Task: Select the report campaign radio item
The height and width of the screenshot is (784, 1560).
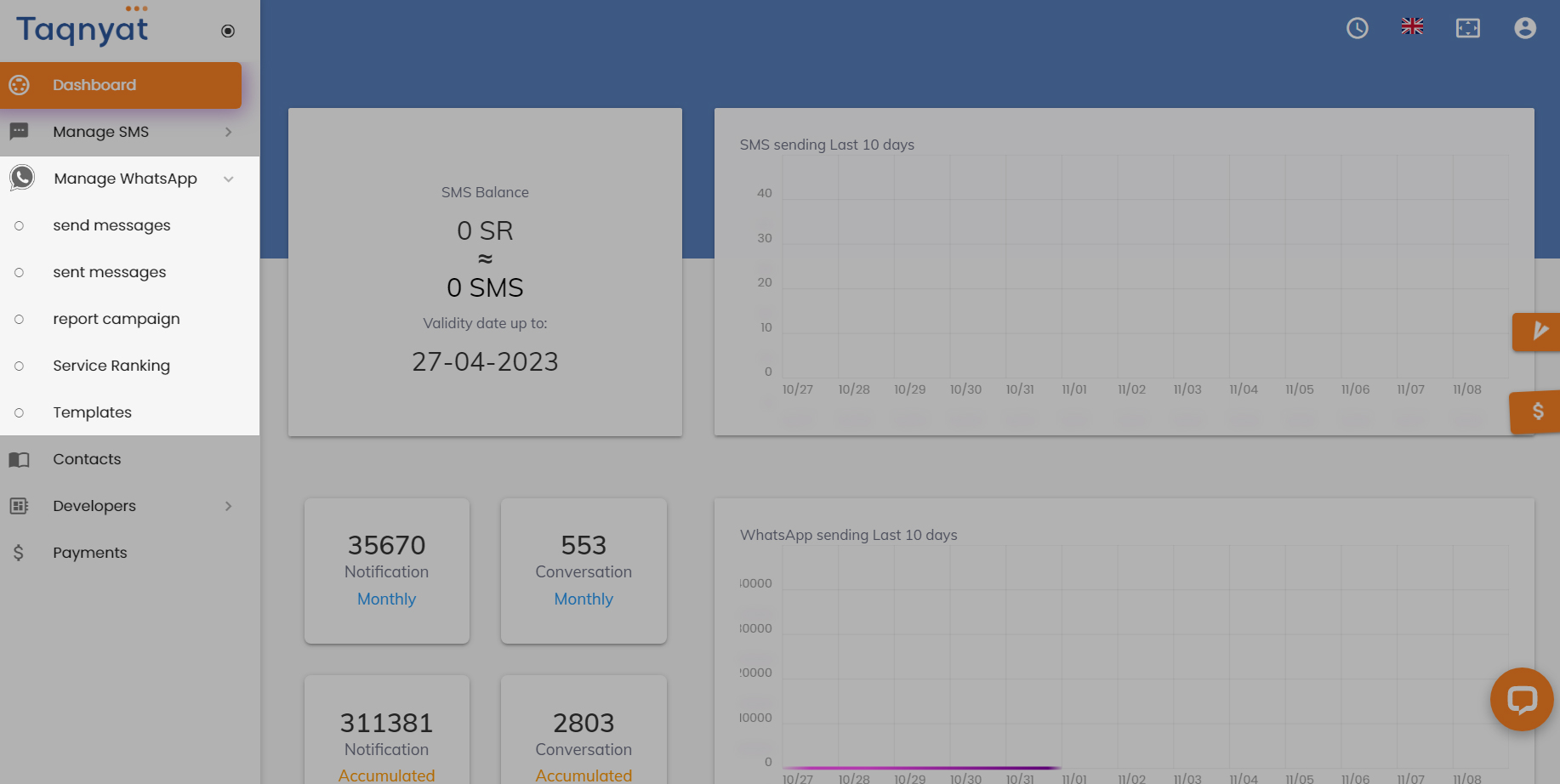Action: [19, 319]
